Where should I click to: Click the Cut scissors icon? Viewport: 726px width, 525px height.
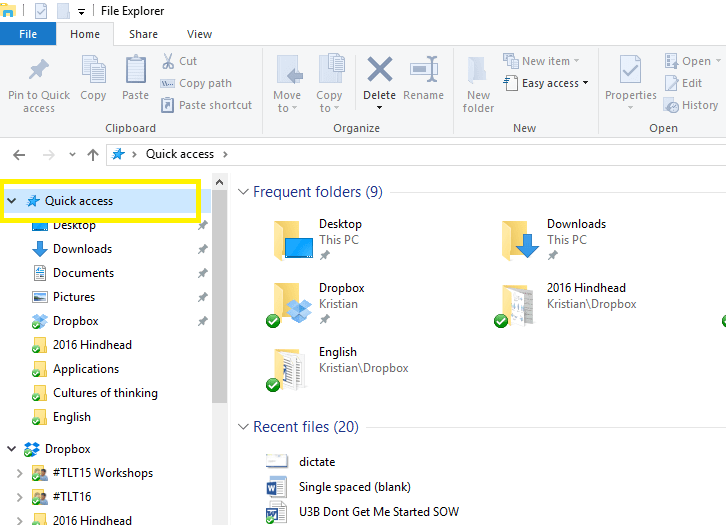[x=167, y=62]
